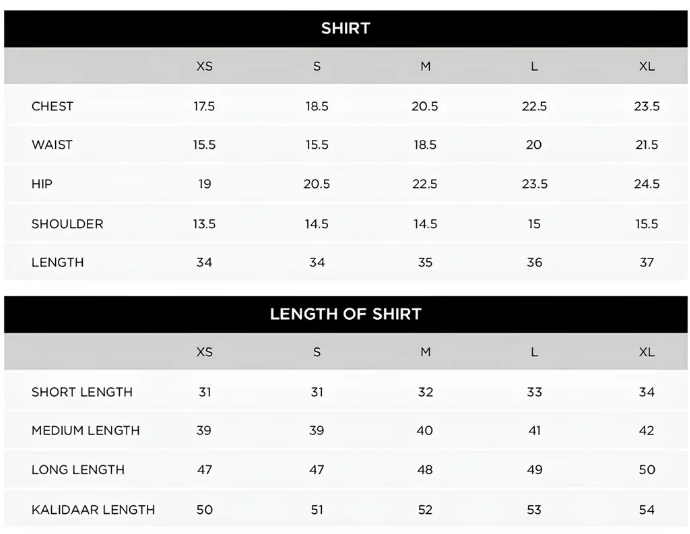Select the LONG LENGTH row label

coord(78,470)
